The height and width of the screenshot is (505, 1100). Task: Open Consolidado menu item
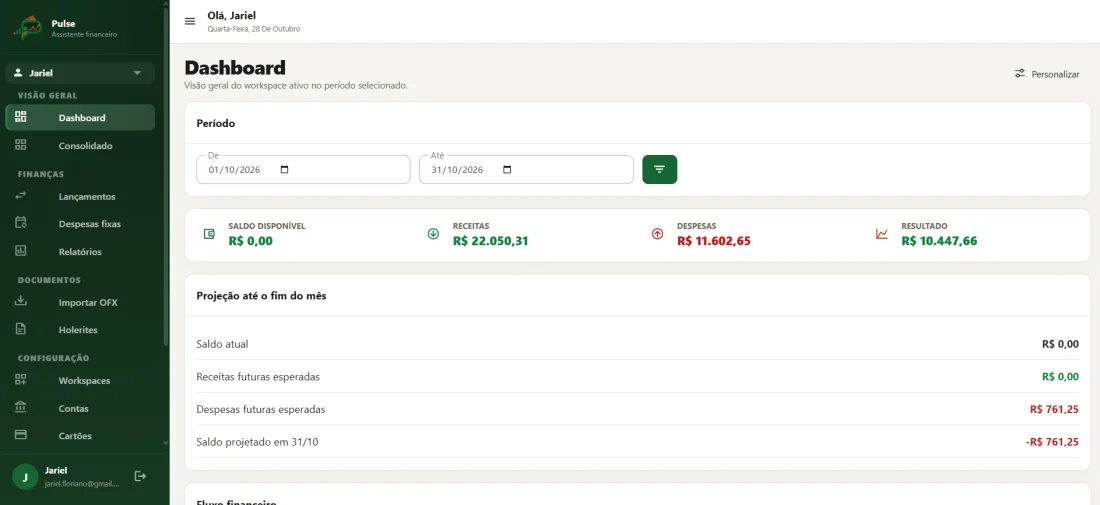click(x=80, y=145)
